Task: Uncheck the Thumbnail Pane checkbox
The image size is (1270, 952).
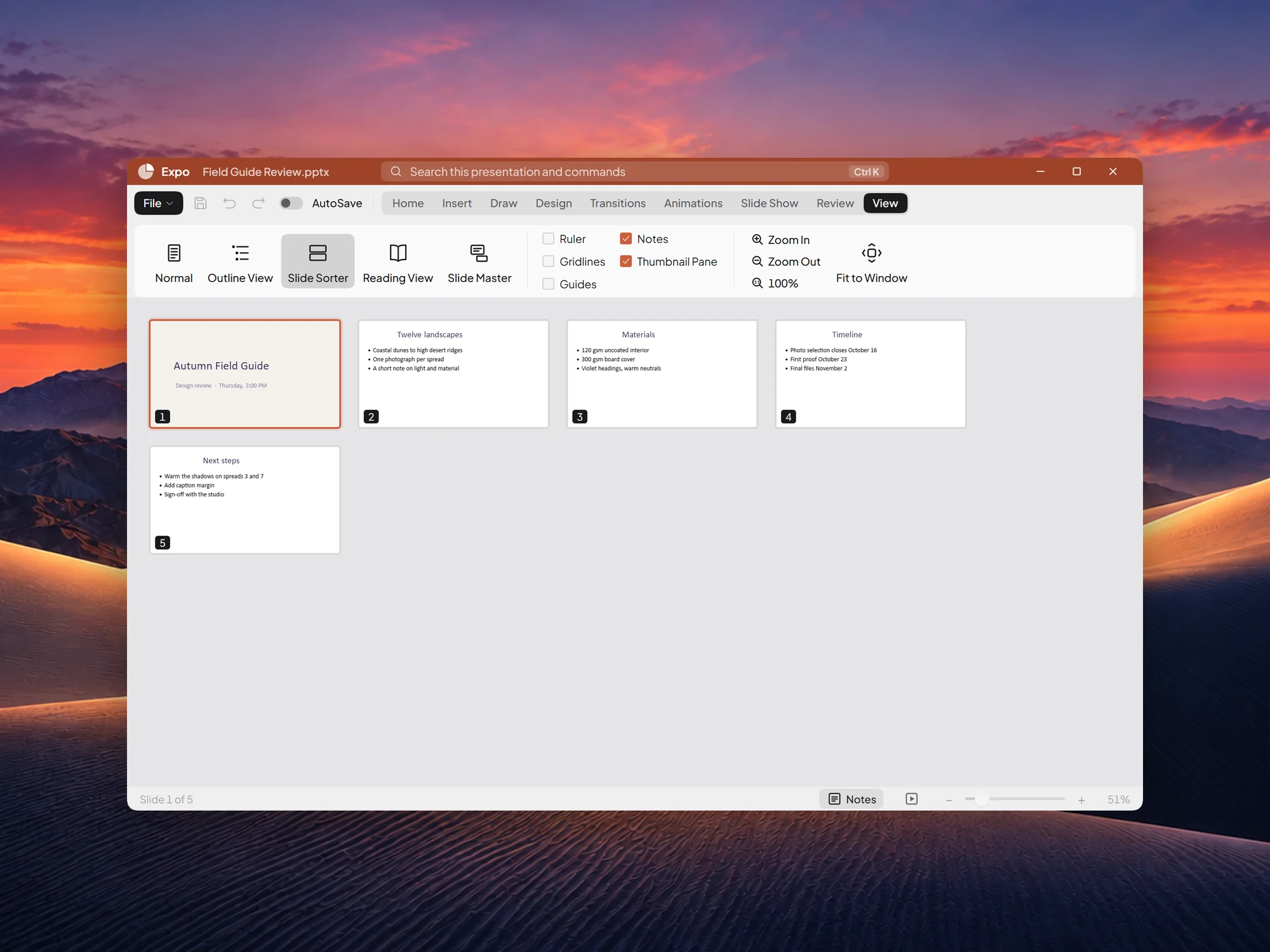Action: [625, 261]
